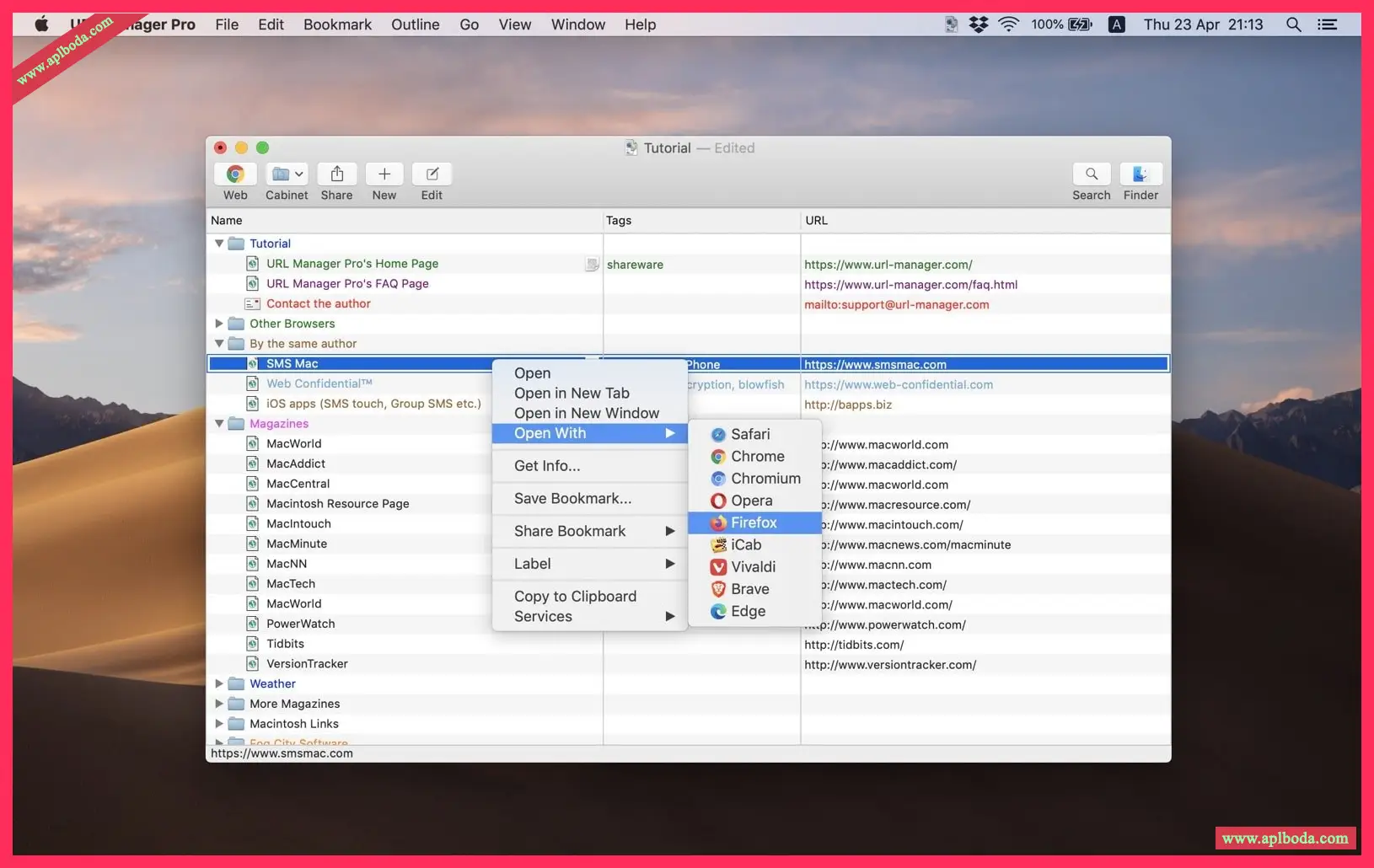Select Get Info... in context menu
The image size is (1374, 868).
pyautogui.click(x=590, y=465)
